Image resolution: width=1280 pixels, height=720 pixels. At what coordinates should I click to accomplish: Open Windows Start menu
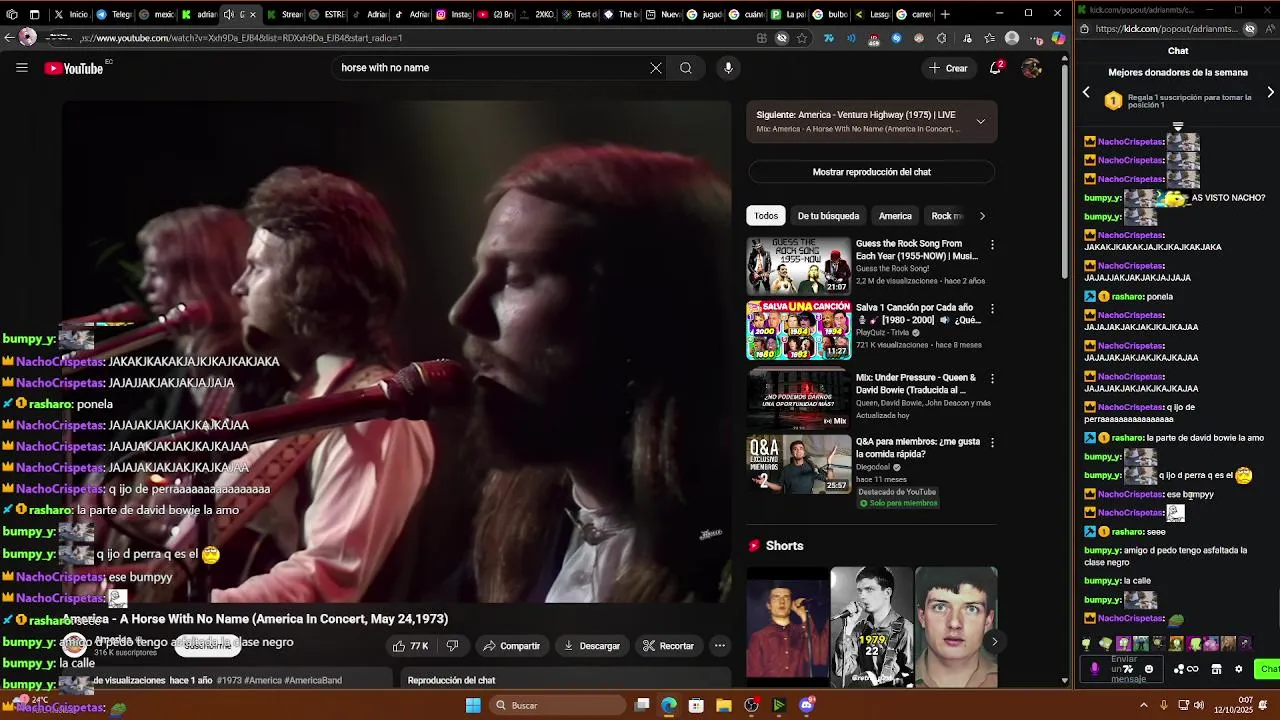tap(473, 706)
